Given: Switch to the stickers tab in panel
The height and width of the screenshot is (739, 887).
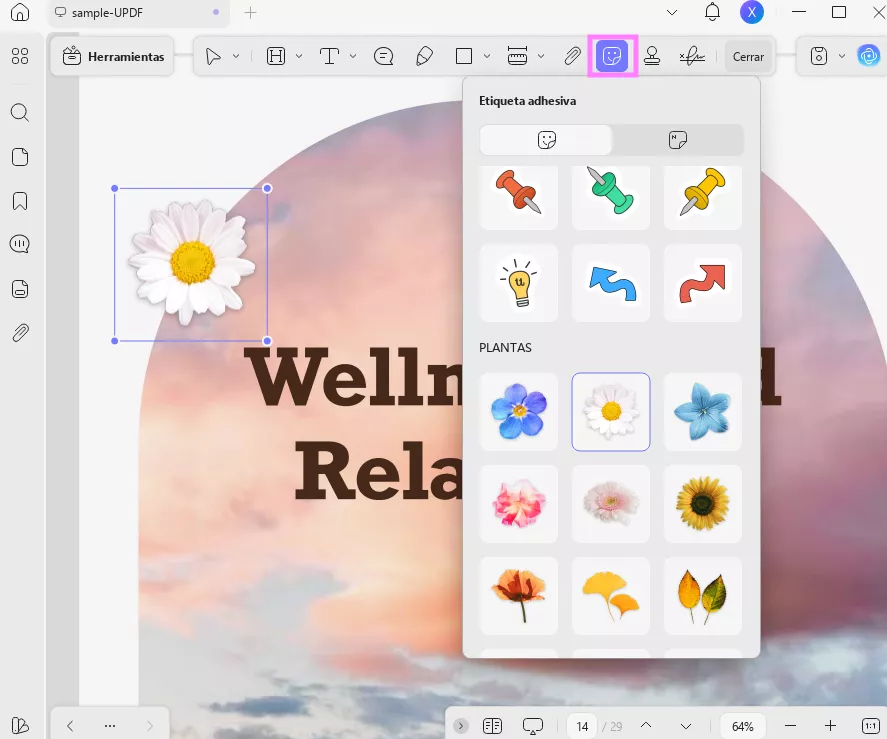Looking at the screenshot, I should pyautogui.click(x=546, y=140).
